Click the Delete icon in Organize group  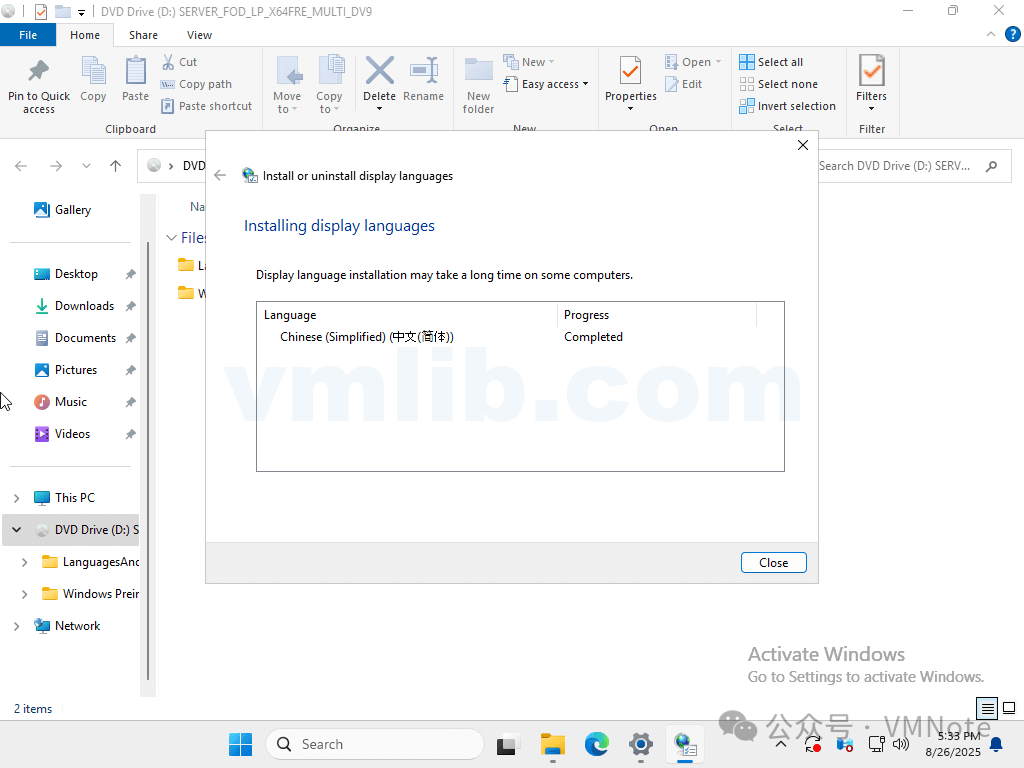pos(379,72)
